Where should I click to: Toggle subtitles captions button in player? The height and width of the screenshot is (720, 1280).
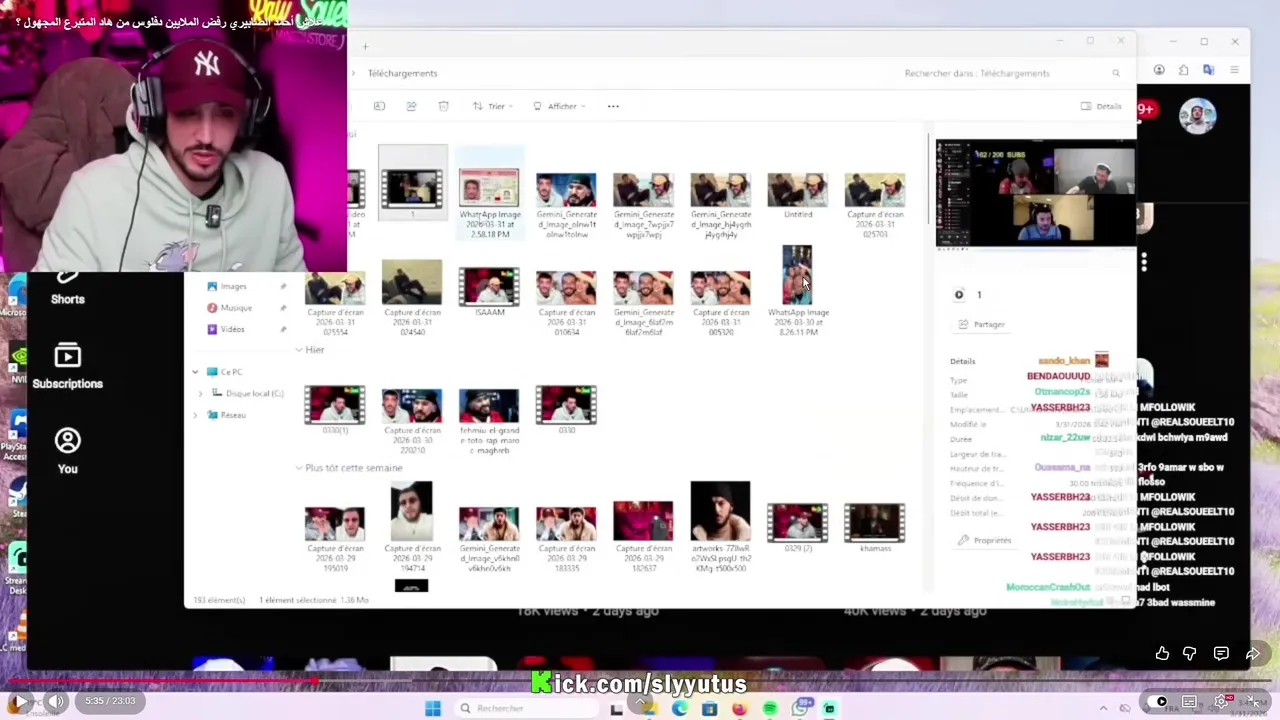pos(1189,702)
